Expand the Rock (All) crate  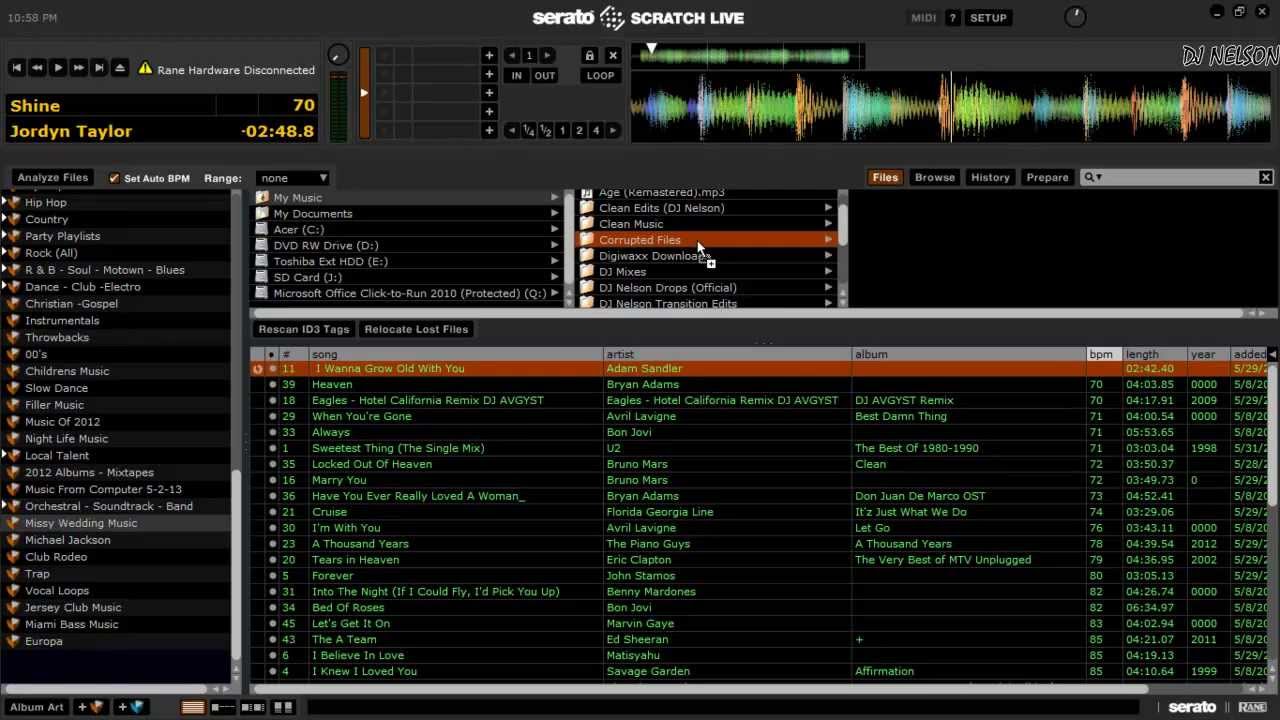[x=4, y=253]
